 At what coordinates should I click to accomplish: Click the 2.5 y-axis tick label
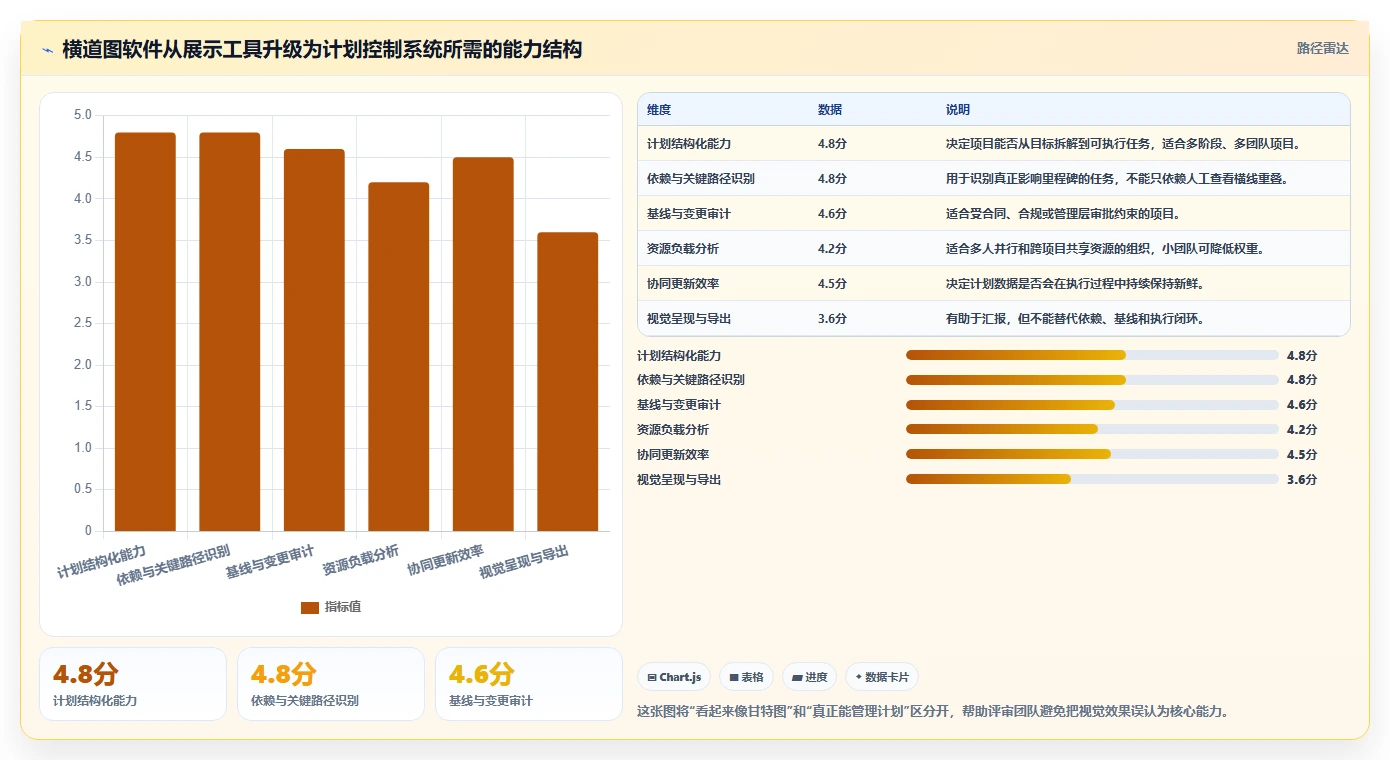pos(83,324)
